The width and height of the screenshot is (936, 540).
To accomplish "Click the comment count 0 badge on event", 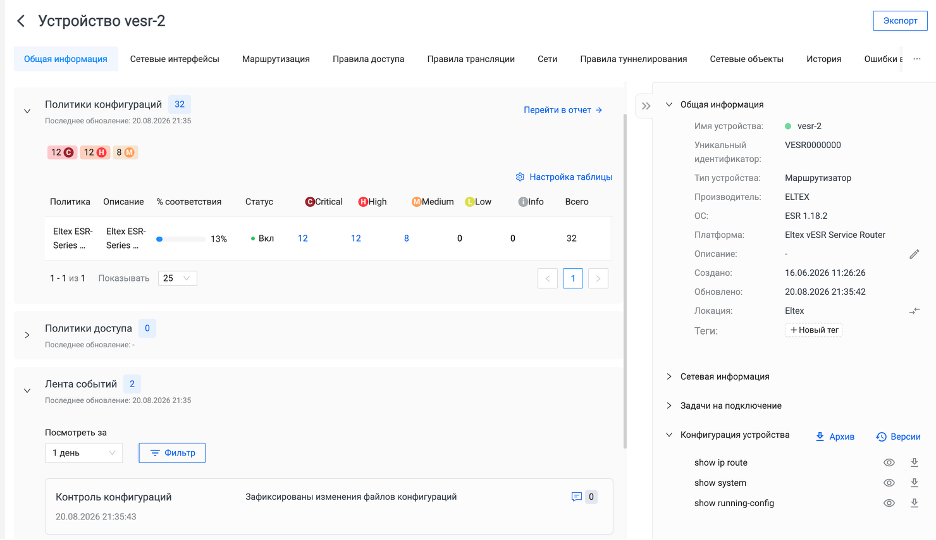I will 591,496.
